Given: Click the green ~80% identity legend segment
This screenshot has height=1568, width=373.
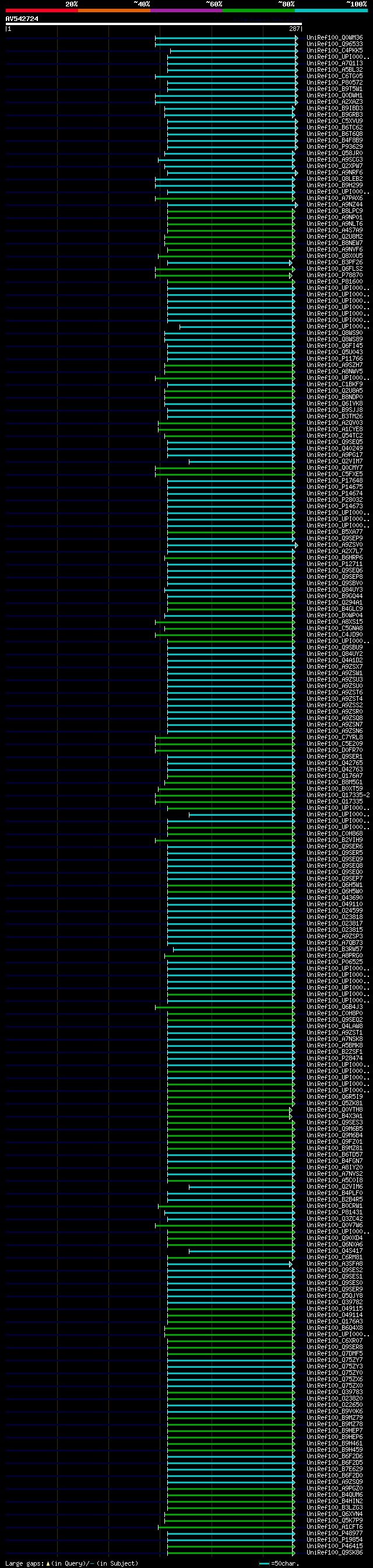Looking at the screenshot, I should pyautogui.click(x=259, y=11).
